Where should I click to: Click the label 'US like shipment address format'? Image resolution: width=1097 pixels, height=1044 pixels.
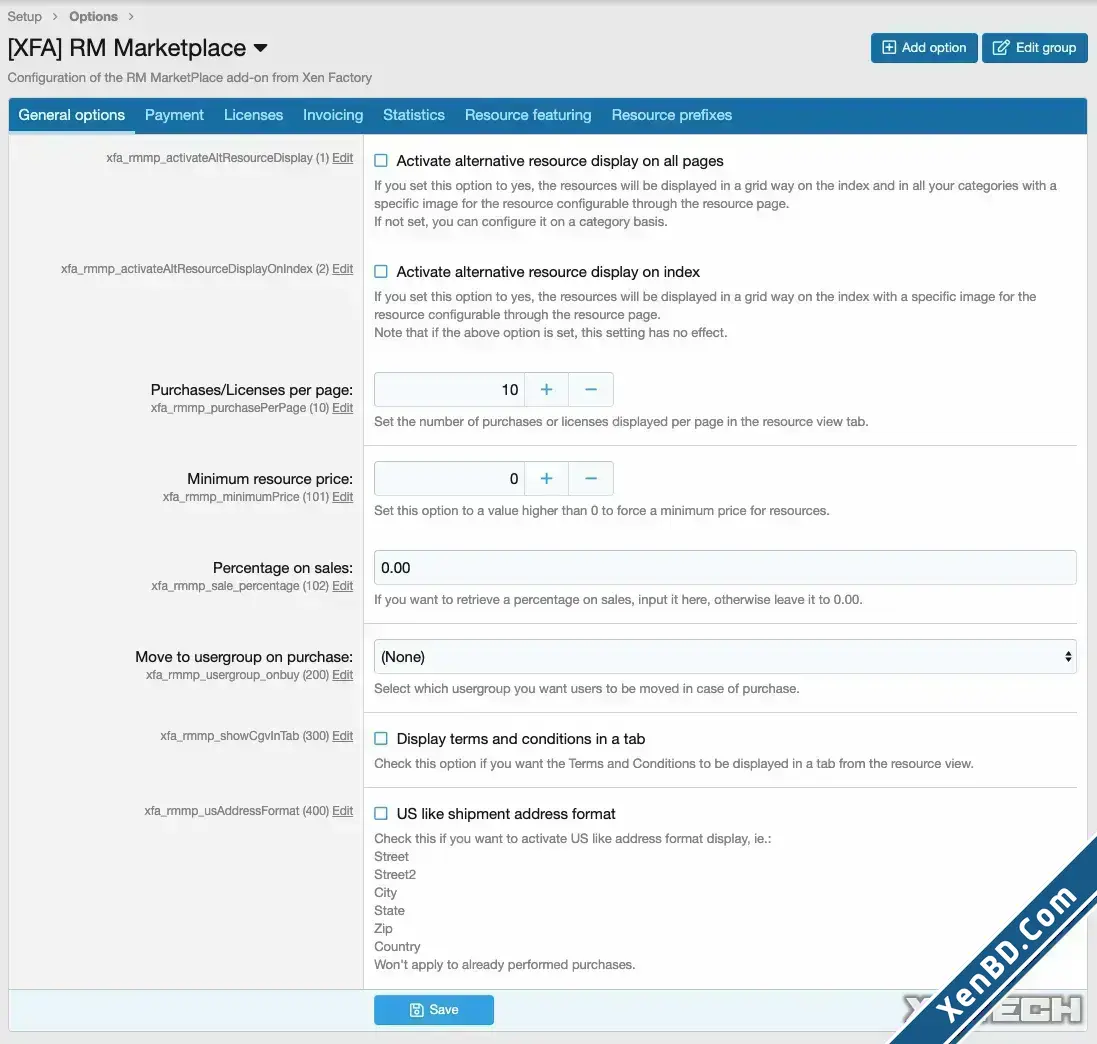(506, 814)
